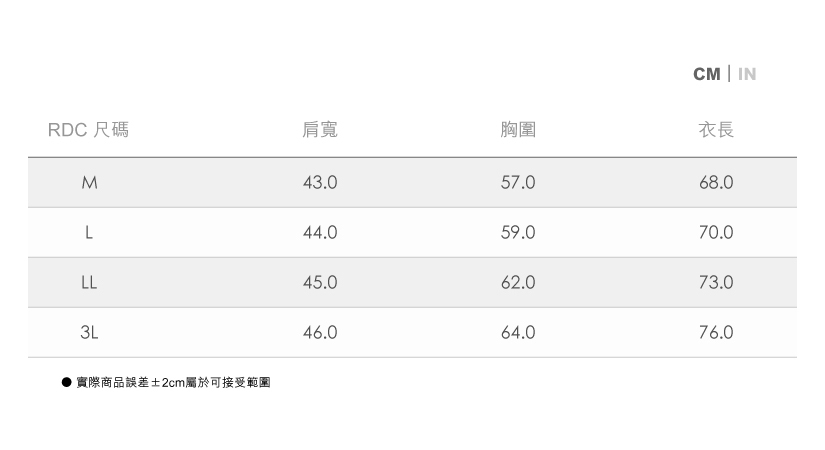Click the 肩寬 column header
The image size is (825, 450).
(320, 130)
